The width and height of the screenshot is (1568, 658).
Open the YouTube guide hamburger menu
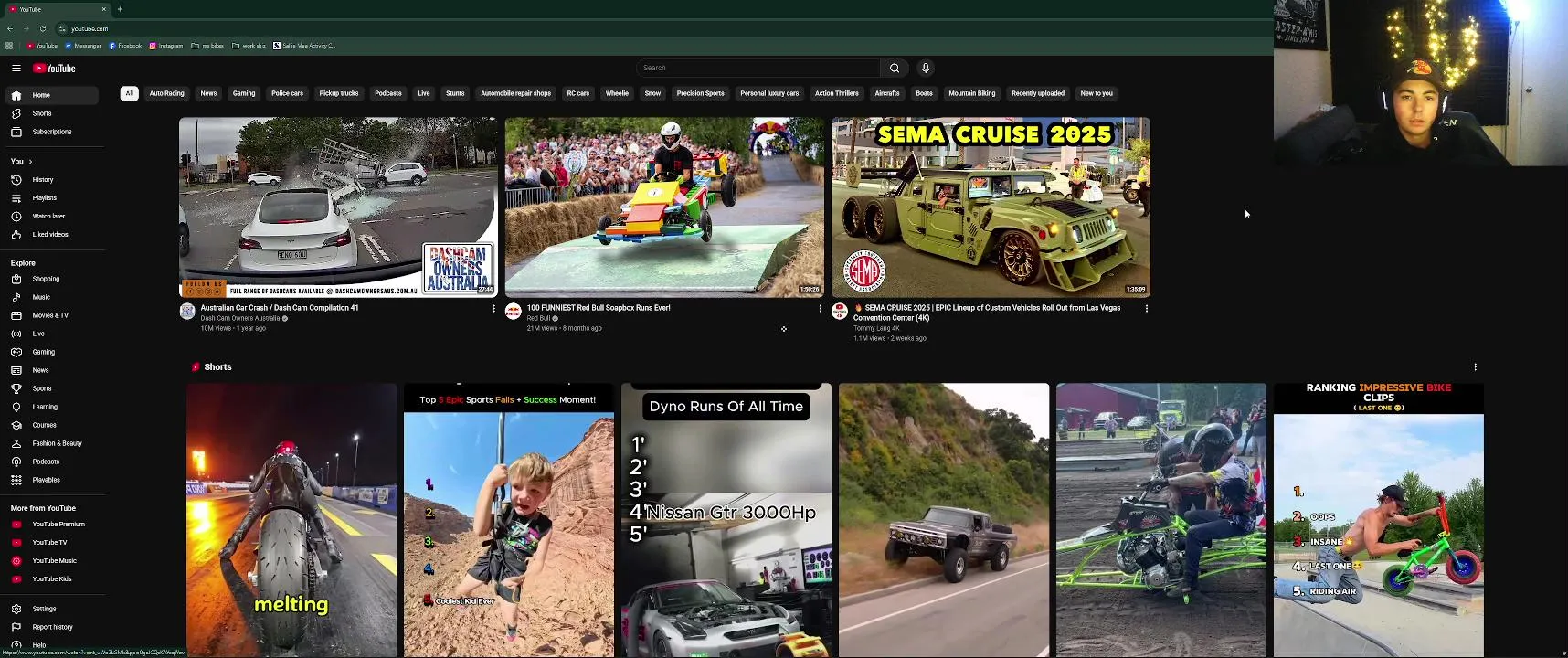16,69
